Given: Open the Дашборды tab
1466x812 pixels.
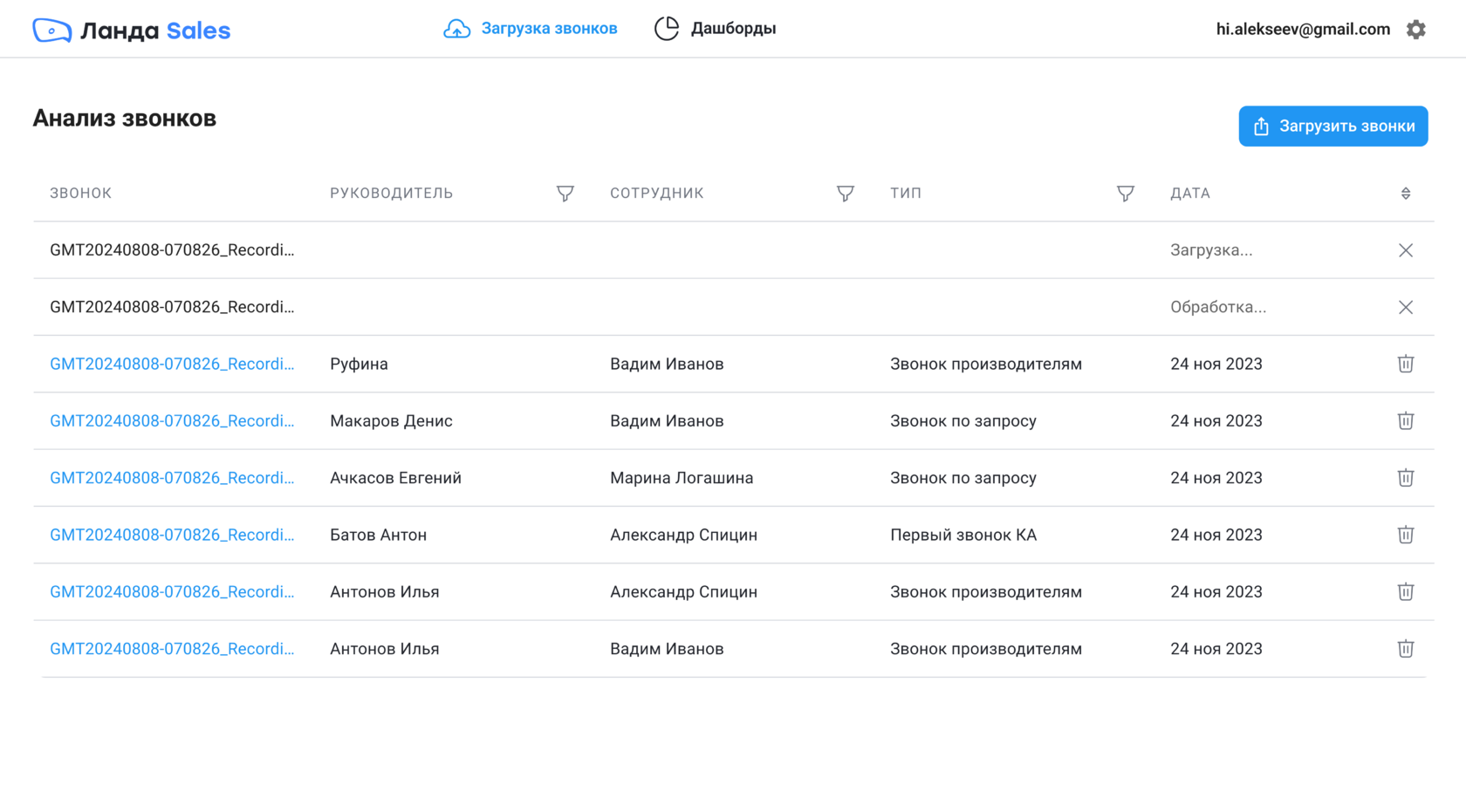Looking at the screenshot, I should 716,29.
